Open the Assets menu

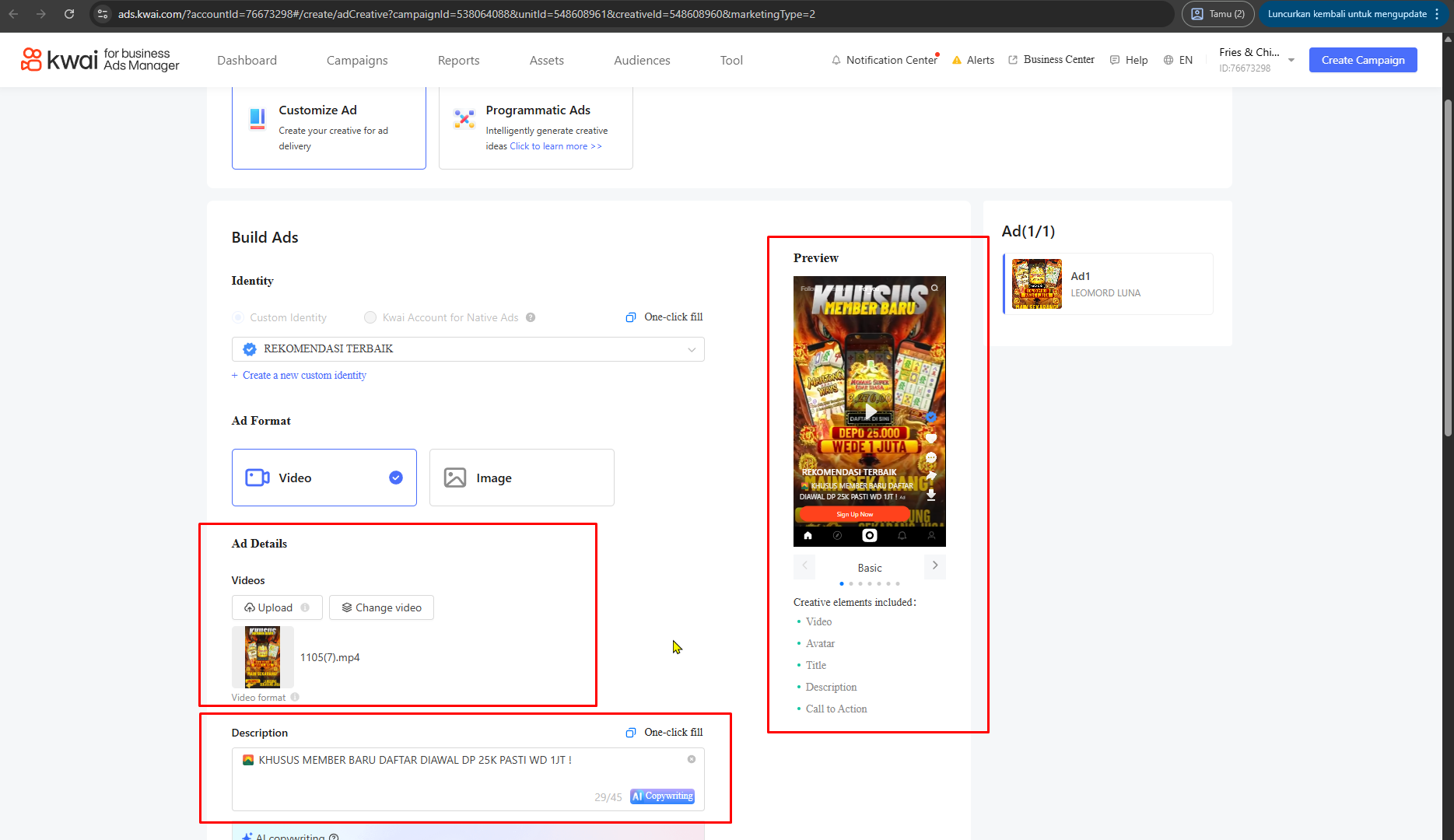547,60
